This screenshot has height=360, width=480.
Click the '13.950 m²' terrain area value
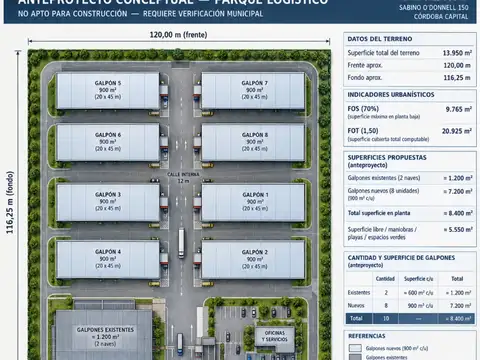coord(457,53)
